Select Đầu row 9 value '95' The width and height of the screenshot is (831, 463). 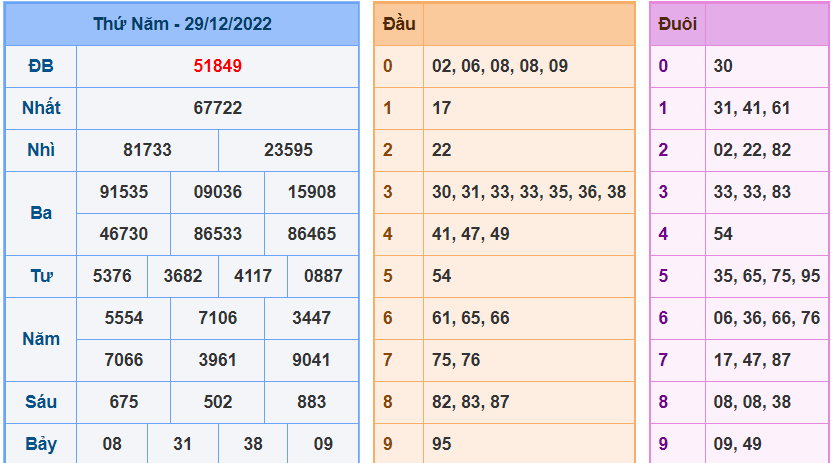pos(441,444)
